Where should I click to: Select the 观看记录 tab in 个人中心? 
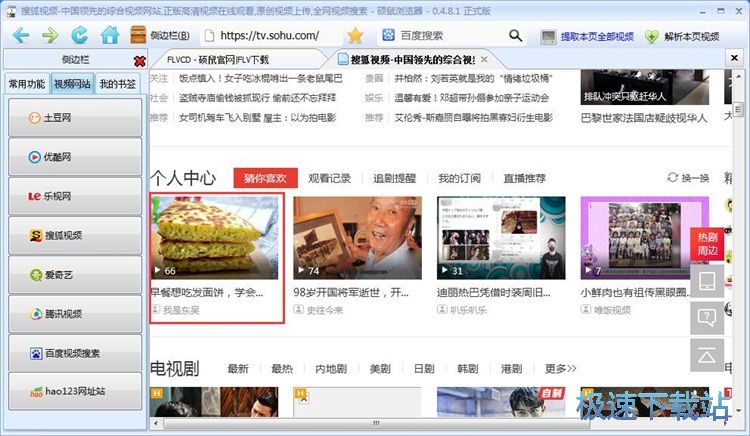tap(329, 178)
